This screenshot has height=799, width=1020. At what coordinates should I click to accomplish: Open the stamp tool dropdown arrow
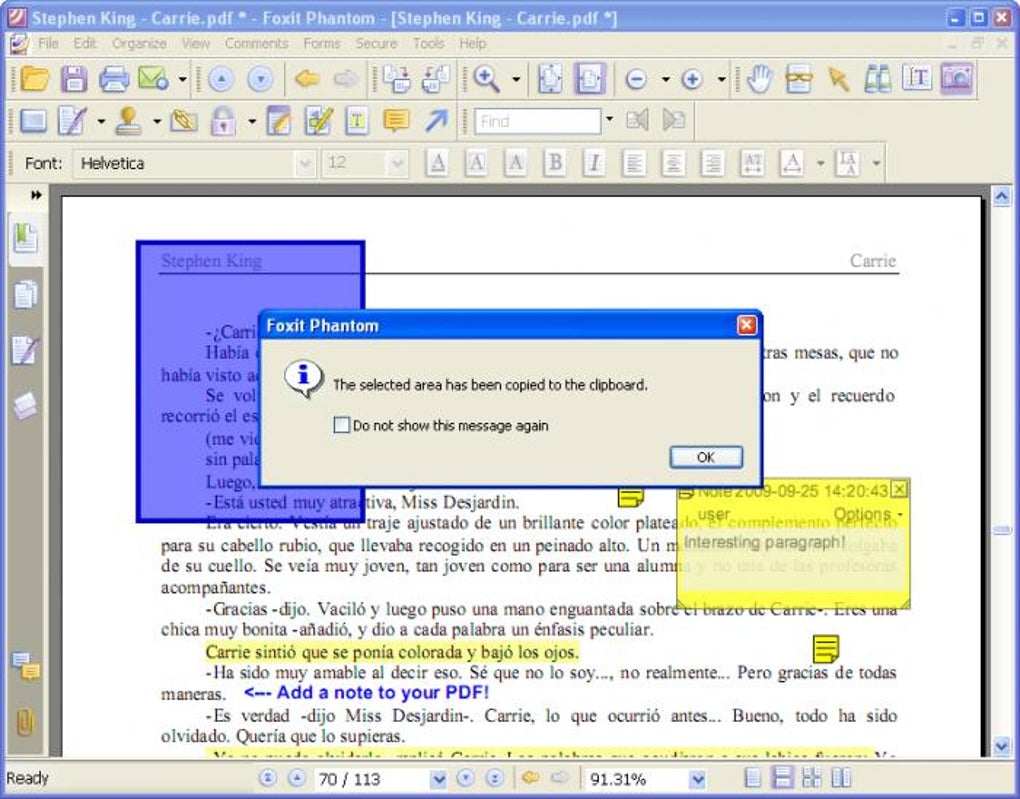pyautogui.click(x=157, y=121)
